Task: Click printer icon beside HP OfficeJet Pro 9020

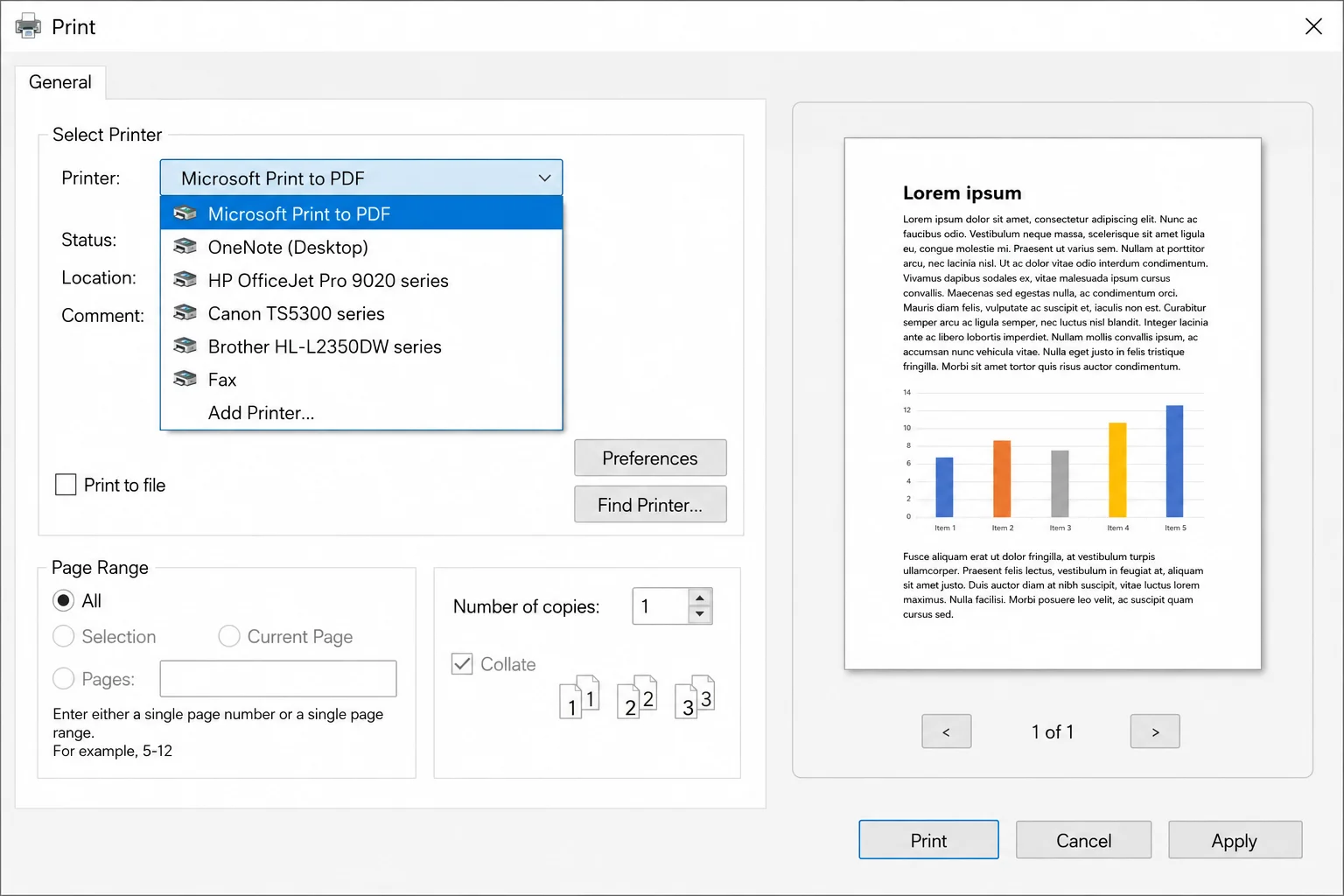Action: coord(185,280)
